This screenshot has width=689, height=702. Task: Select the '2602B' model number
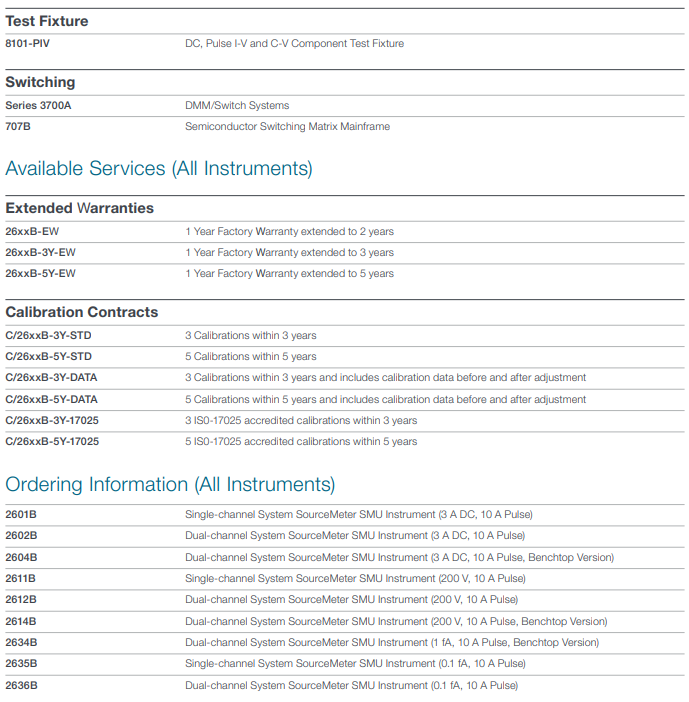tap(21, 535)
